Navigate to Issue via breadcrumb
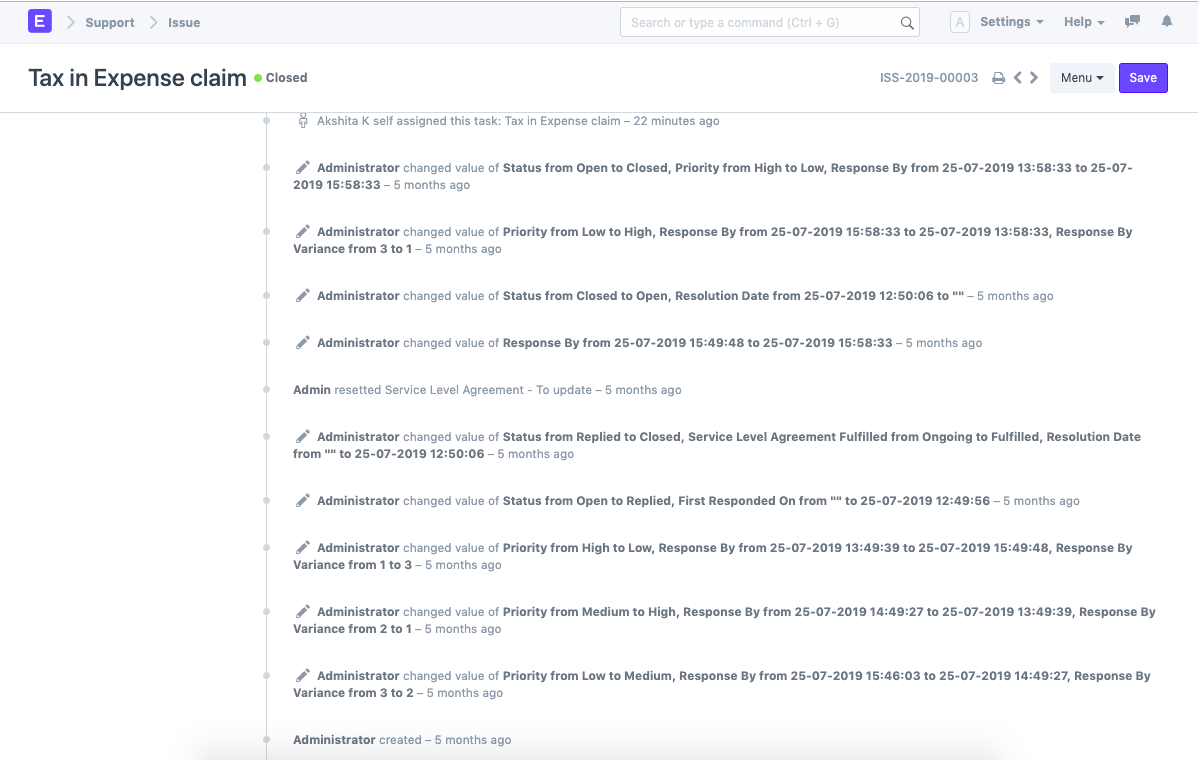The height and width of the screenshot is (760, 1198). [184, 22]
